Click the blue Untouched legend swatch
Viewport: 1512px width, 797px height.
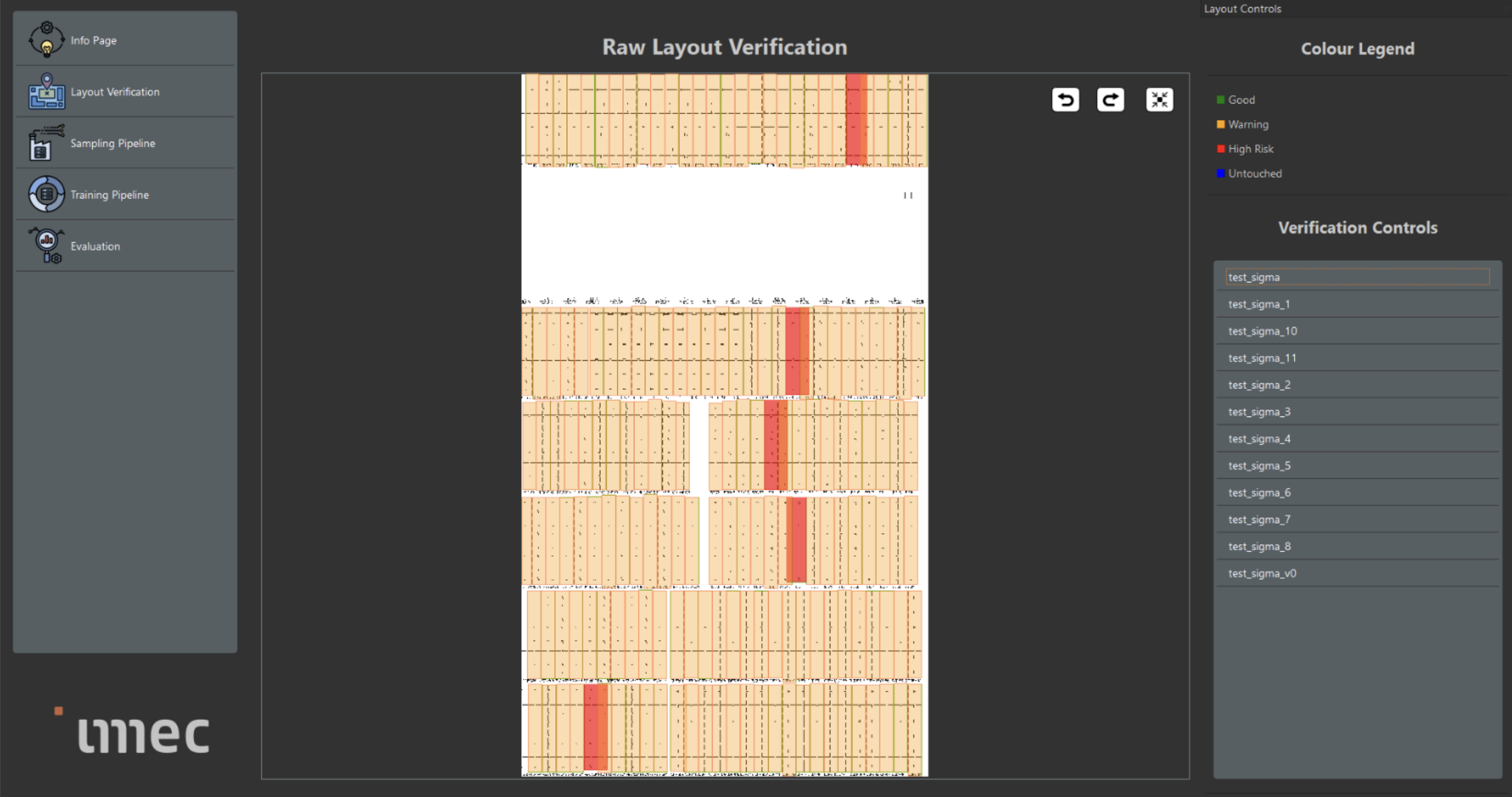pos(1221,174)
